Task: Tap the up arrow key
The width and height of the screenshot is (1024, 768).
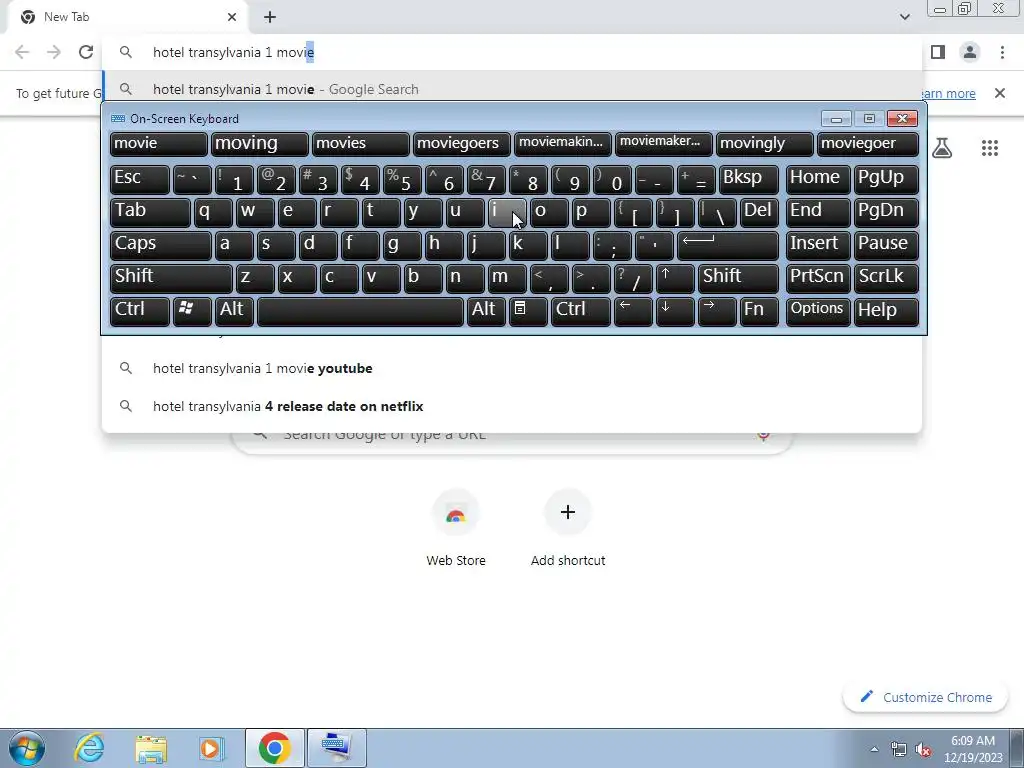Action: (x=675, y=278)
